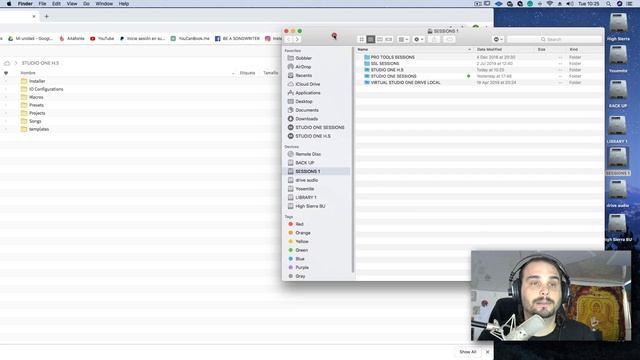Select LIBRARY 1 drive in Finder sidebar

tap(305, 197)
